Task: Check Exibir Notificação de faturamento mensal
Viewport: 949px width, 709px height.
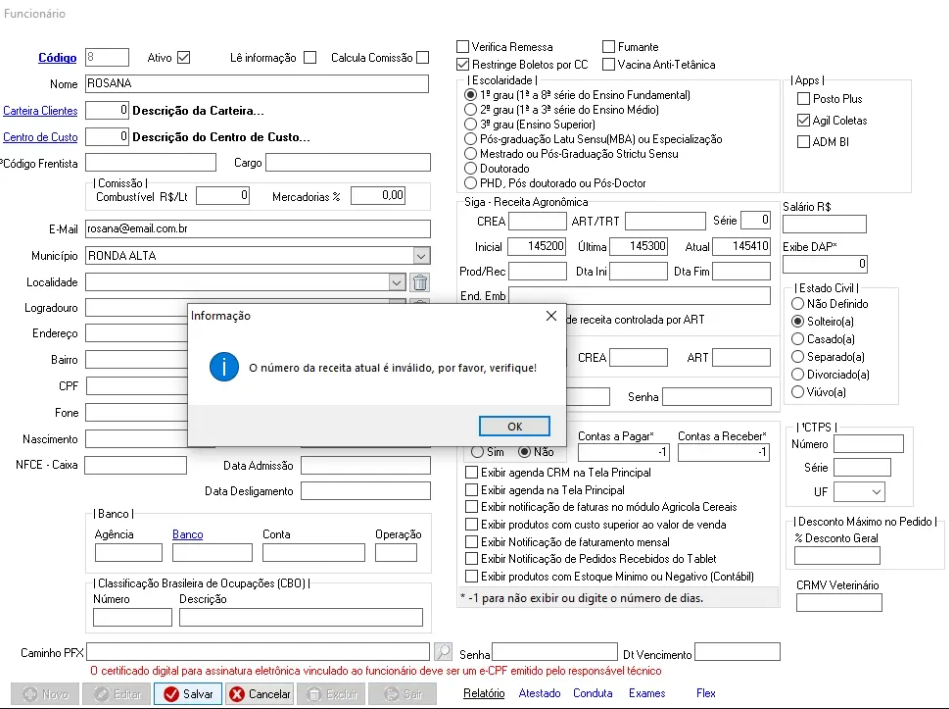Action: pyautogui.click(x=471, y=542)
